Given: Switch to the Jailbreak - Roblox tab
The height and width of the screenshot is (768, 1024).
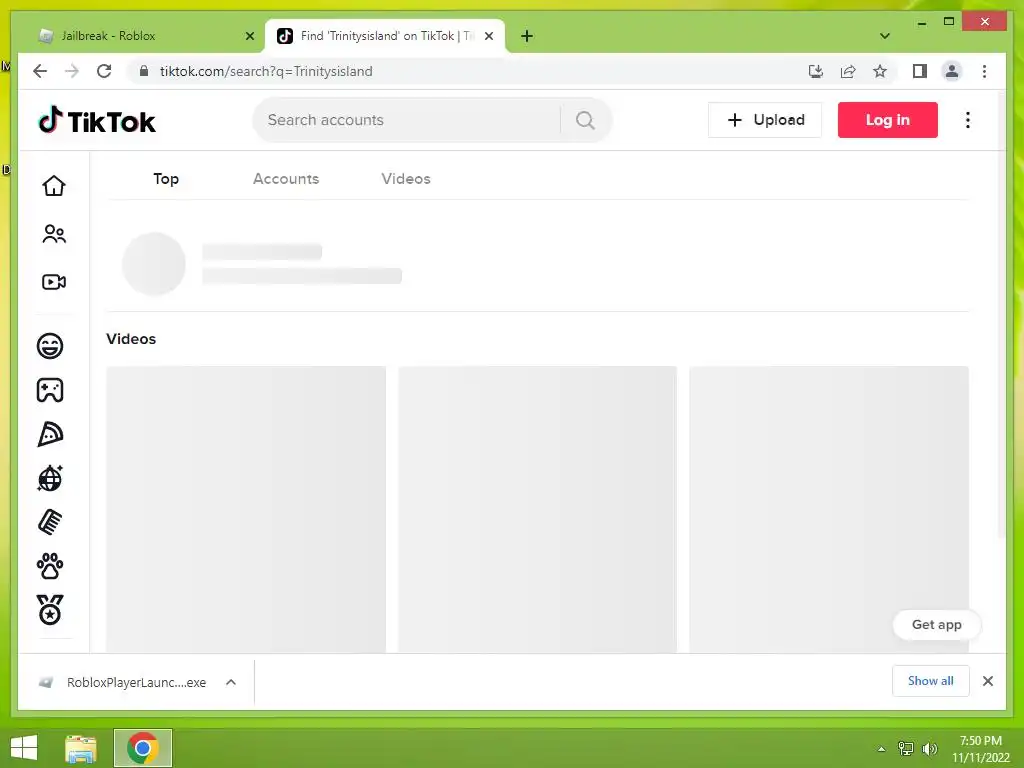Looking at the screenshot, I should pos(144,36).
